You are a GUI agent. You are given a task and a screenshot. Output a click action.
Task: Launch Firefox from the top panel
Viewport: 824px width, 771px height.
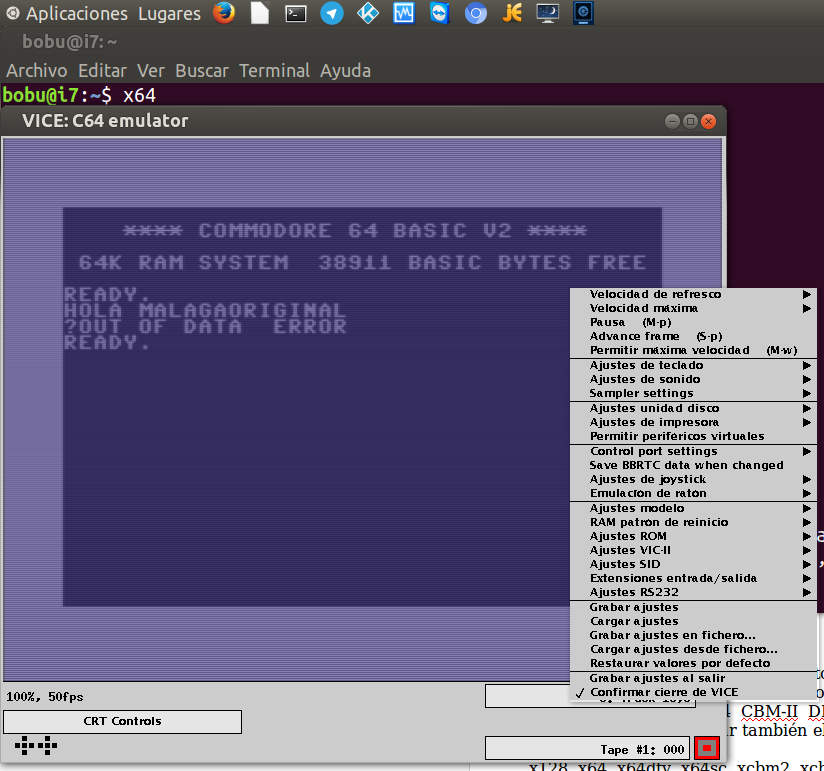[x=224, y=13]
